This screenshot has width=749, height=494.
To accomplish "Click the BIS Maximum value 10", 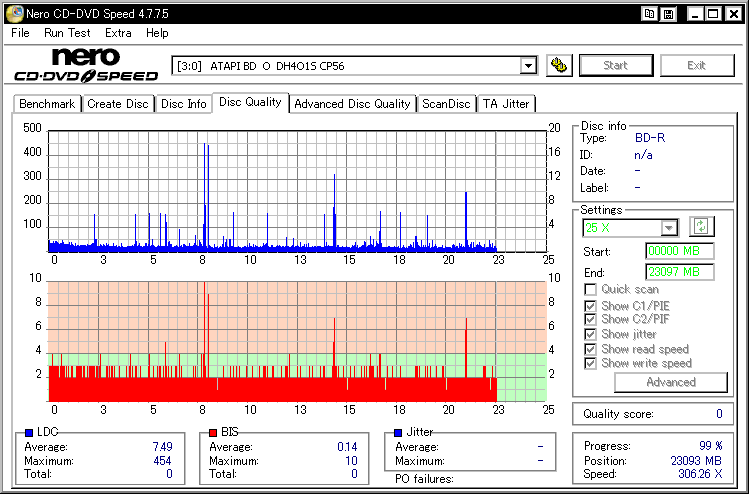I will click(351, 461).
